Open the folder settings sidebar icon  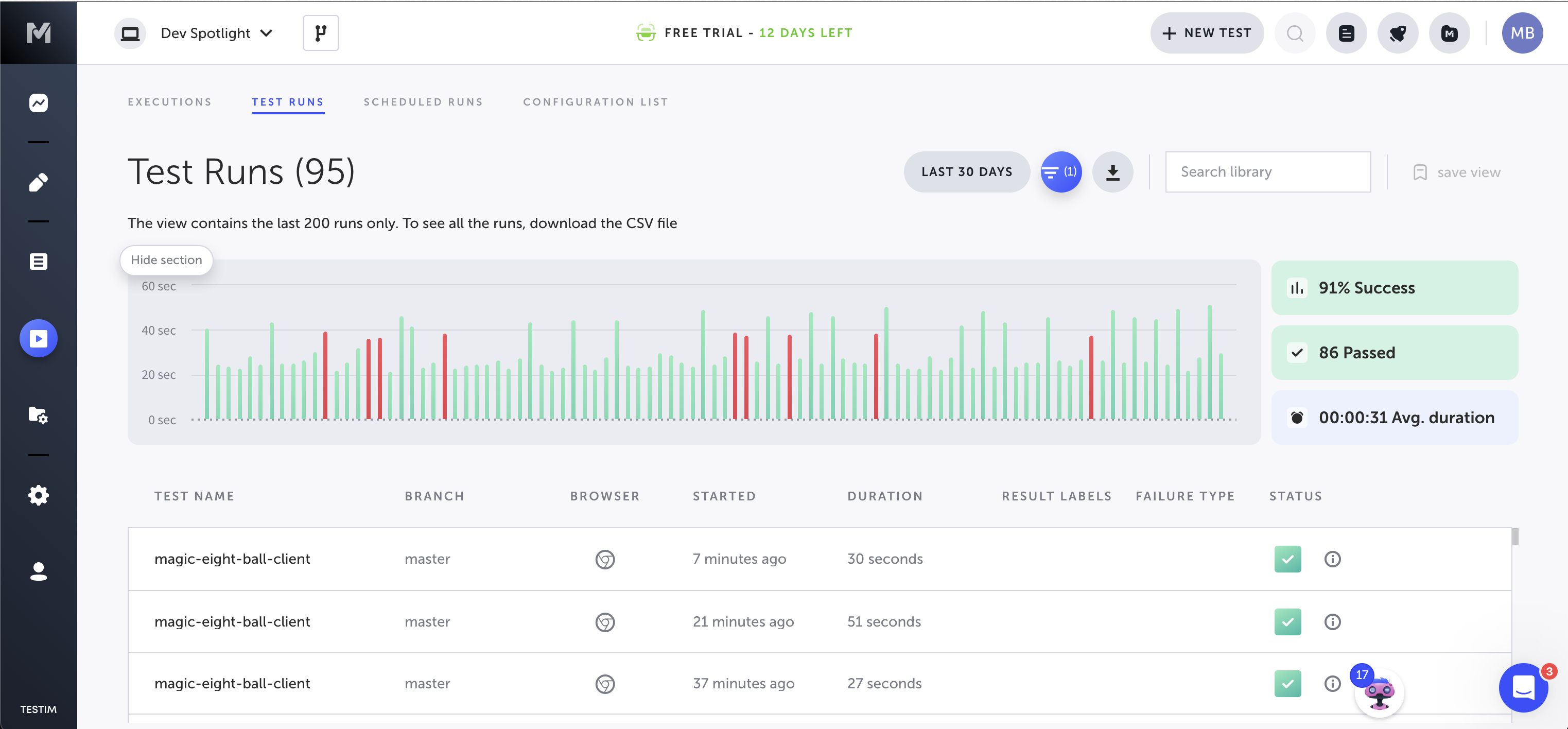point(38,415)
